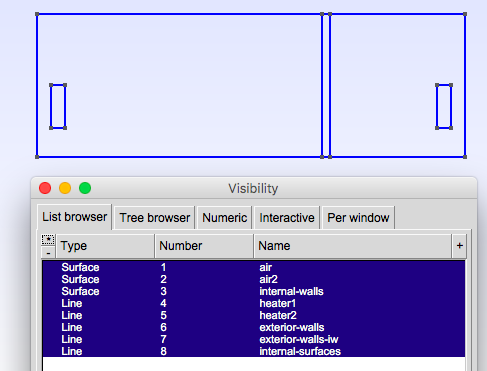Select the List browser tab

coord(74,217)
